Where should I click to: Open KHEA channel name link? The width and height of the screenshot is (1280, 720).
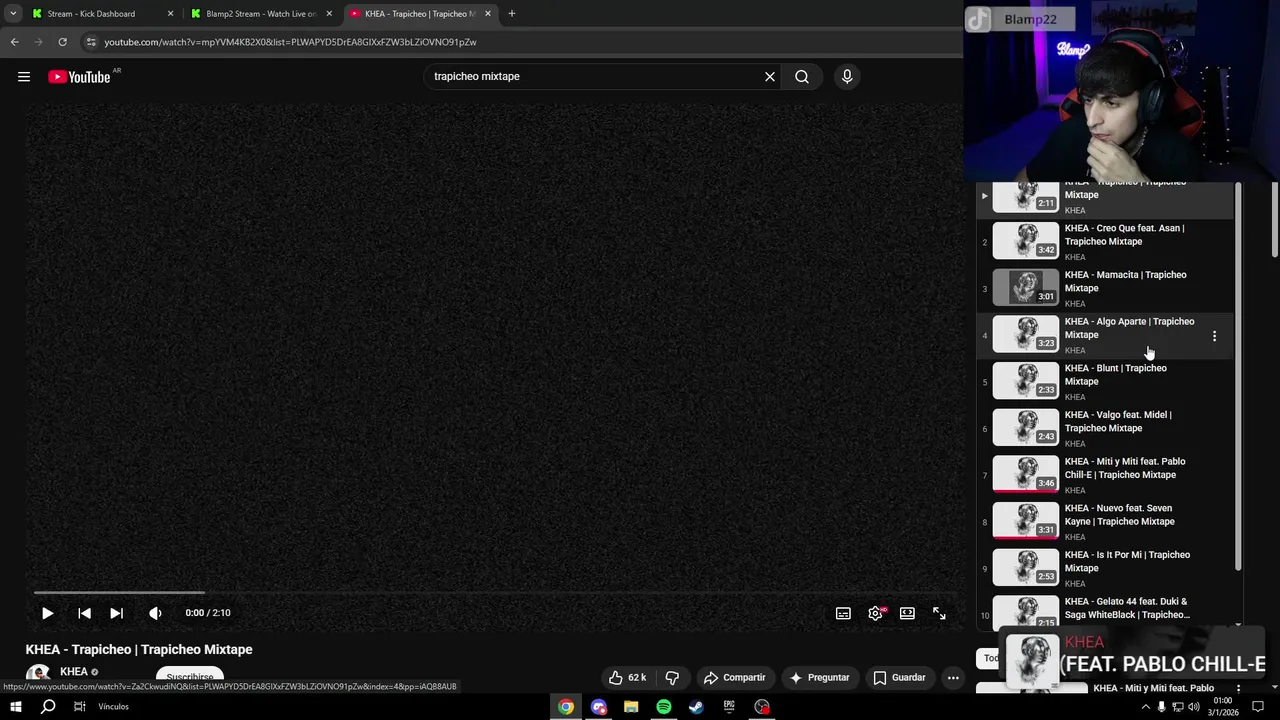(x=74, y=672)
